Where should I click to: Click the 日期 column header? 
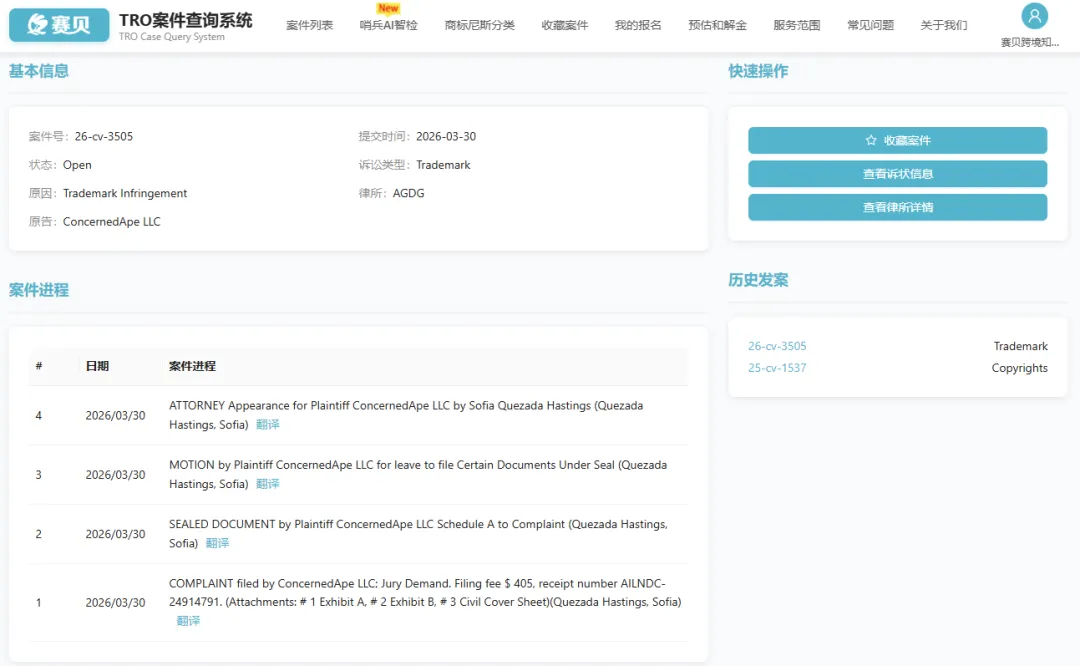[97, 366]
